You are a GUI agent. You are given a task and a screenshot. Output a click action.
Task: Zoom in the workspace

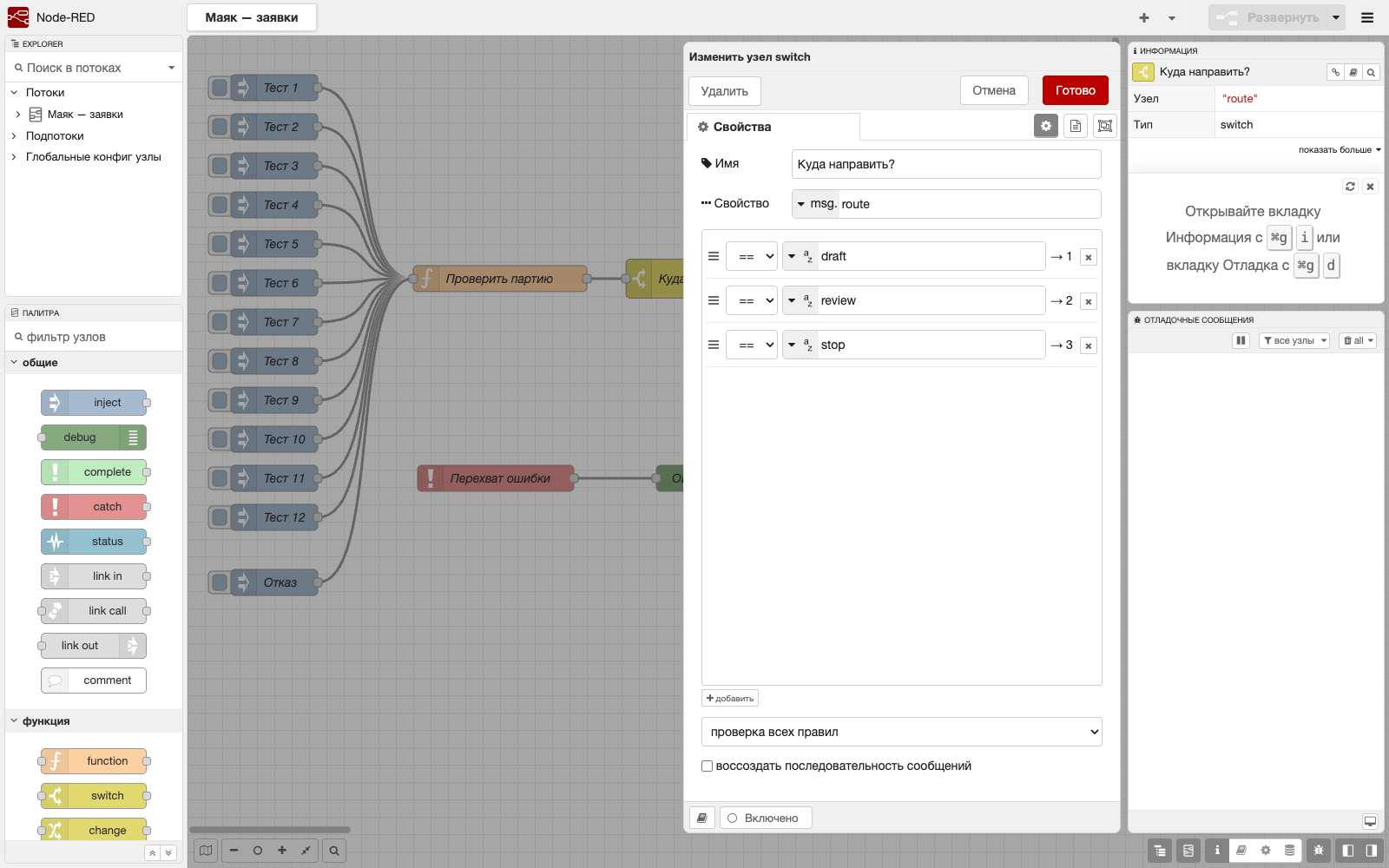click(282, 851)
